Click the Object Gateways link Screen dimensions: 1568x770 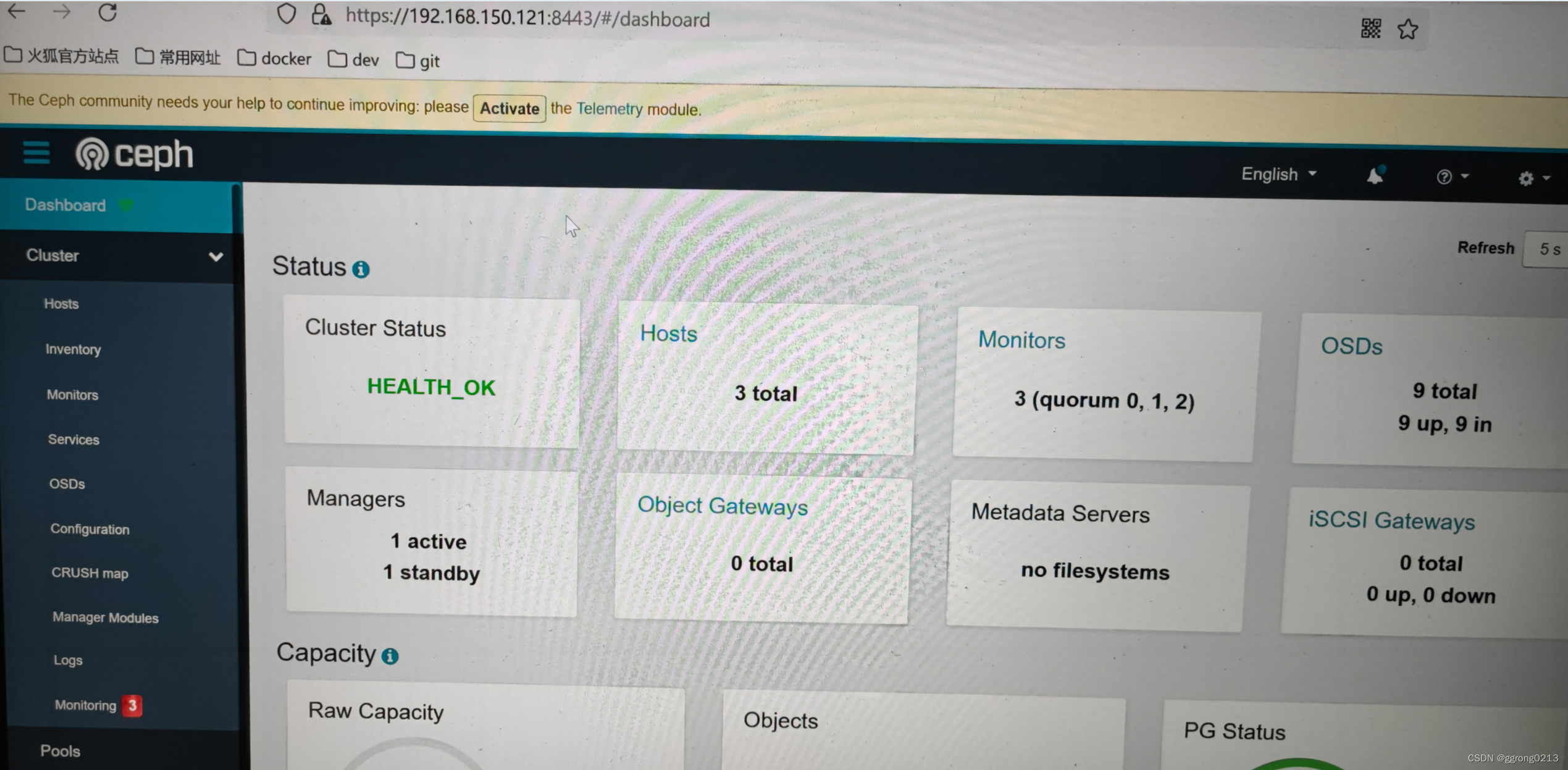click(722, 506)
